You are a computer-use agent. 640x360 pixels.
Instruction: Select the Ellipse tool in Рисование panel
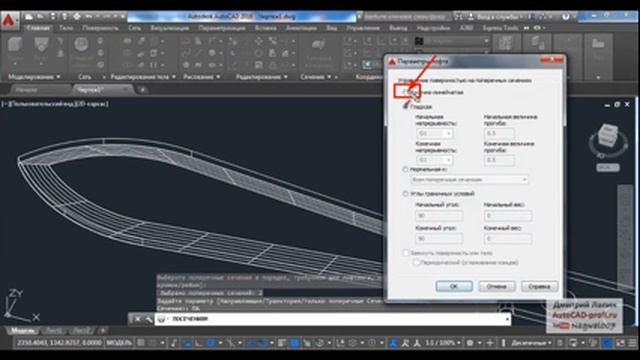[x=212, y=65]
